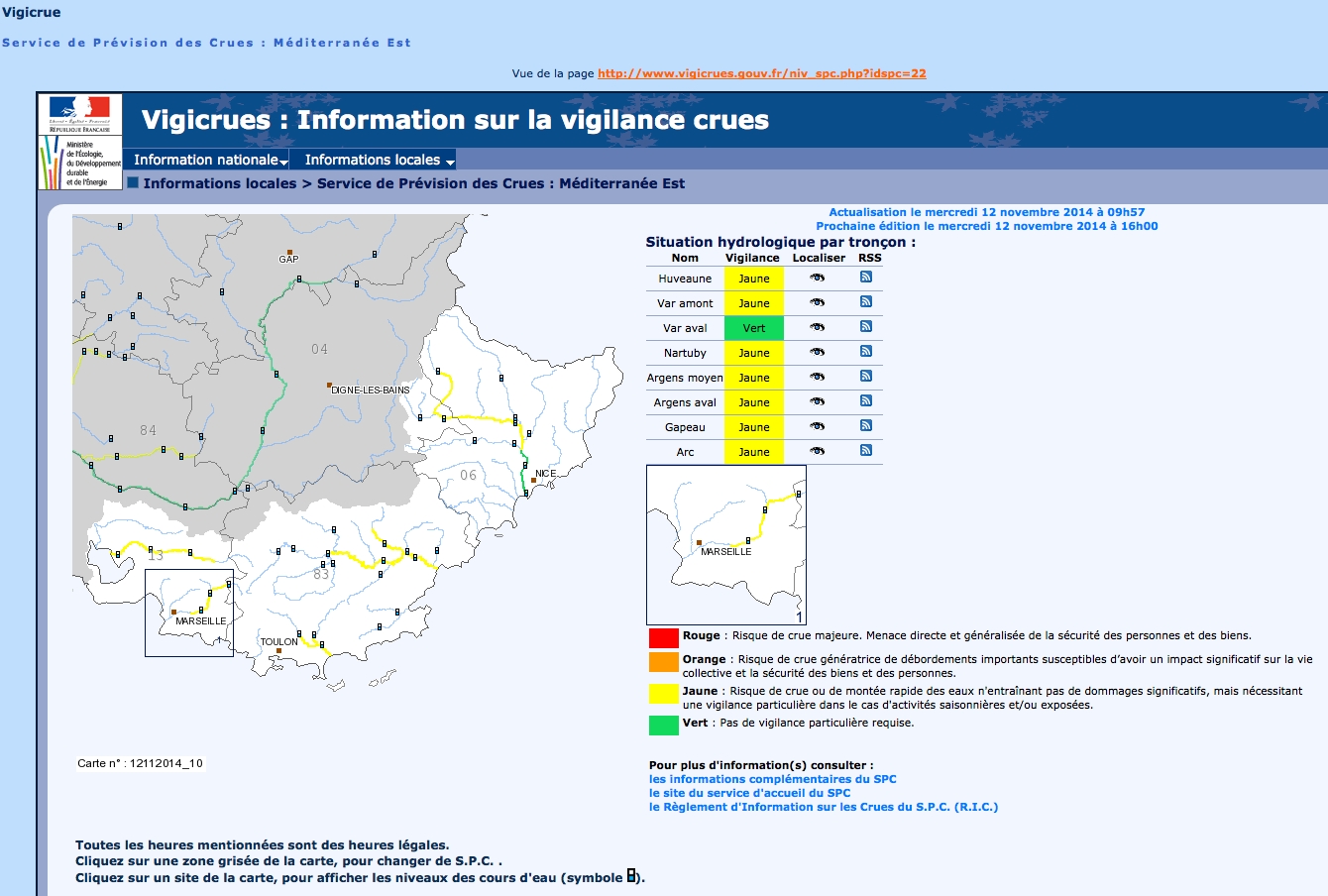Open the RSS feed for Nartuby
1328x896 pixels.
[866, 351]
